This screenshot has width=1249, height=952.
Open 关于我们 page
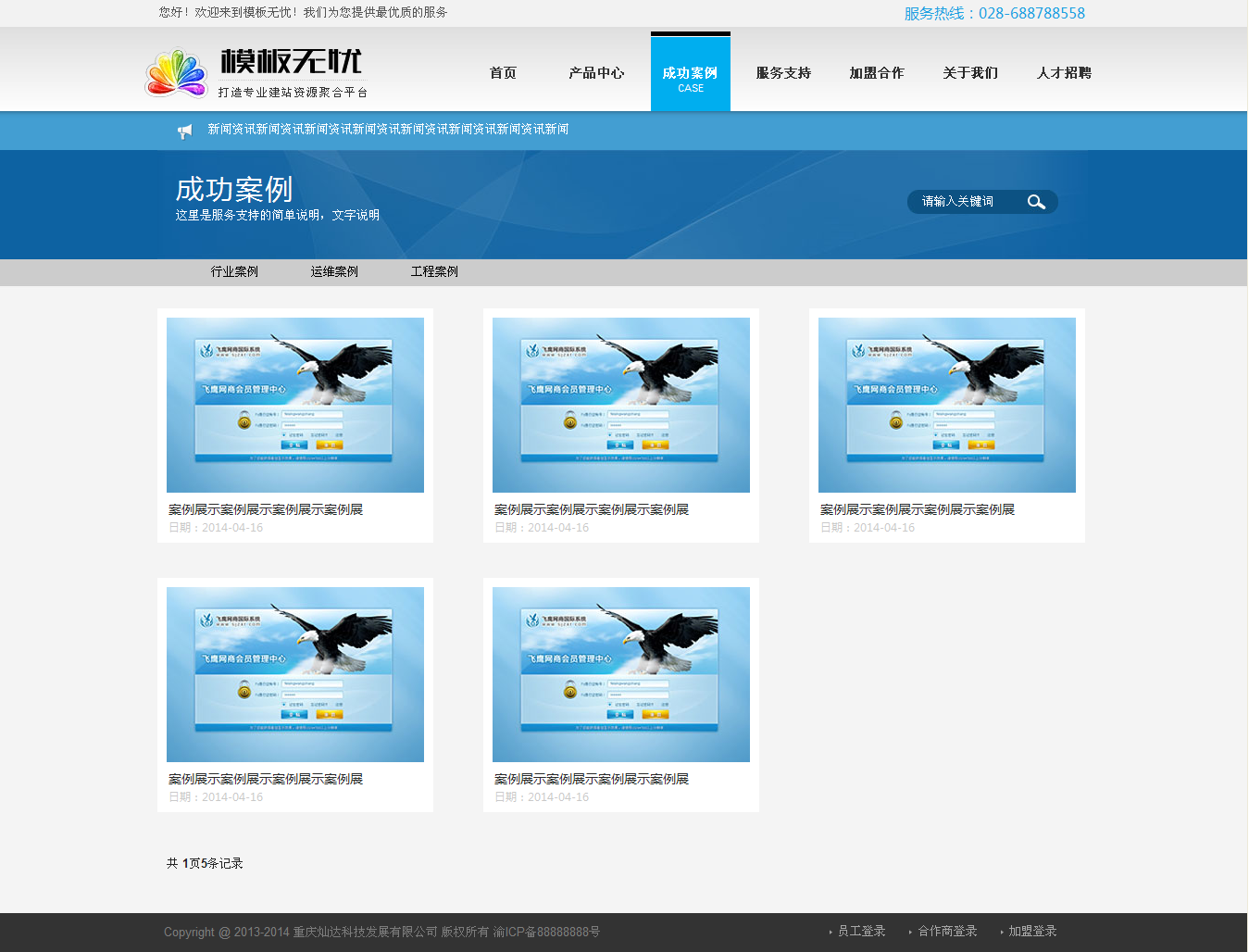[x=969, y=73]
